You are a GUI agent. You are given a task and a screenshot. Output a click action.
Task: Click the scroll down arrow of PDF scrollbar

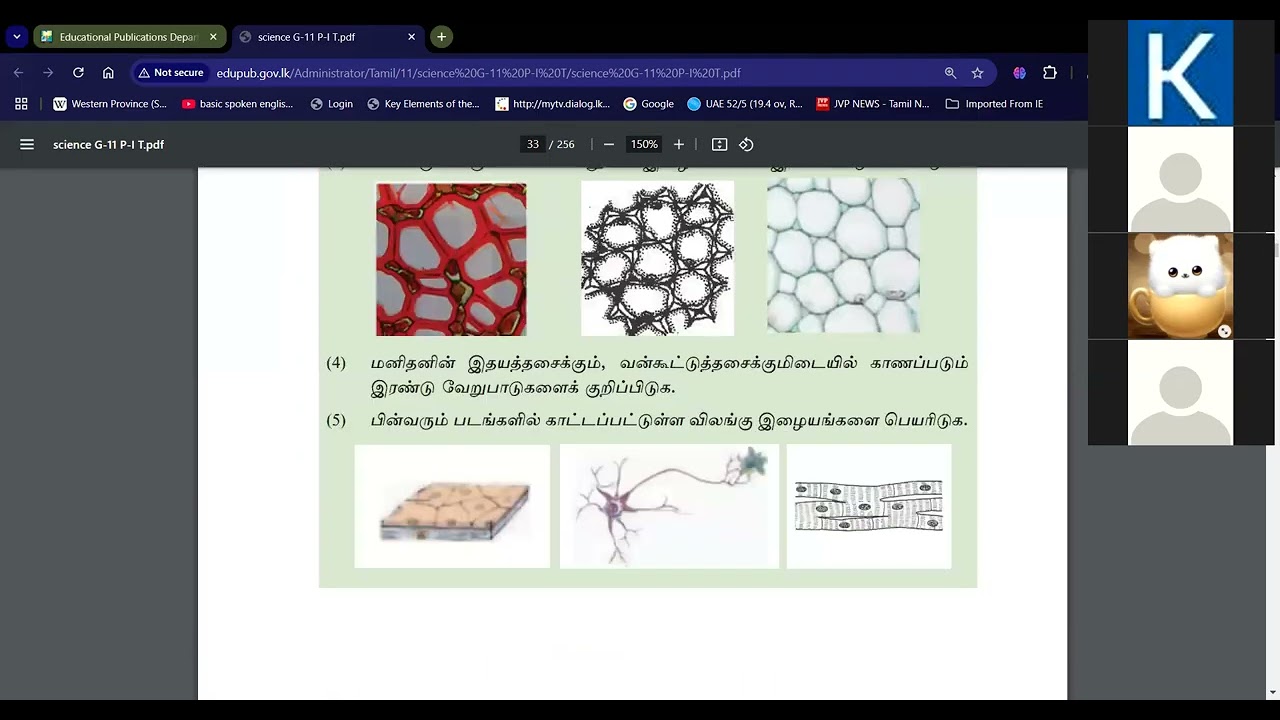pyautogui.click(x=1272, y=692)
